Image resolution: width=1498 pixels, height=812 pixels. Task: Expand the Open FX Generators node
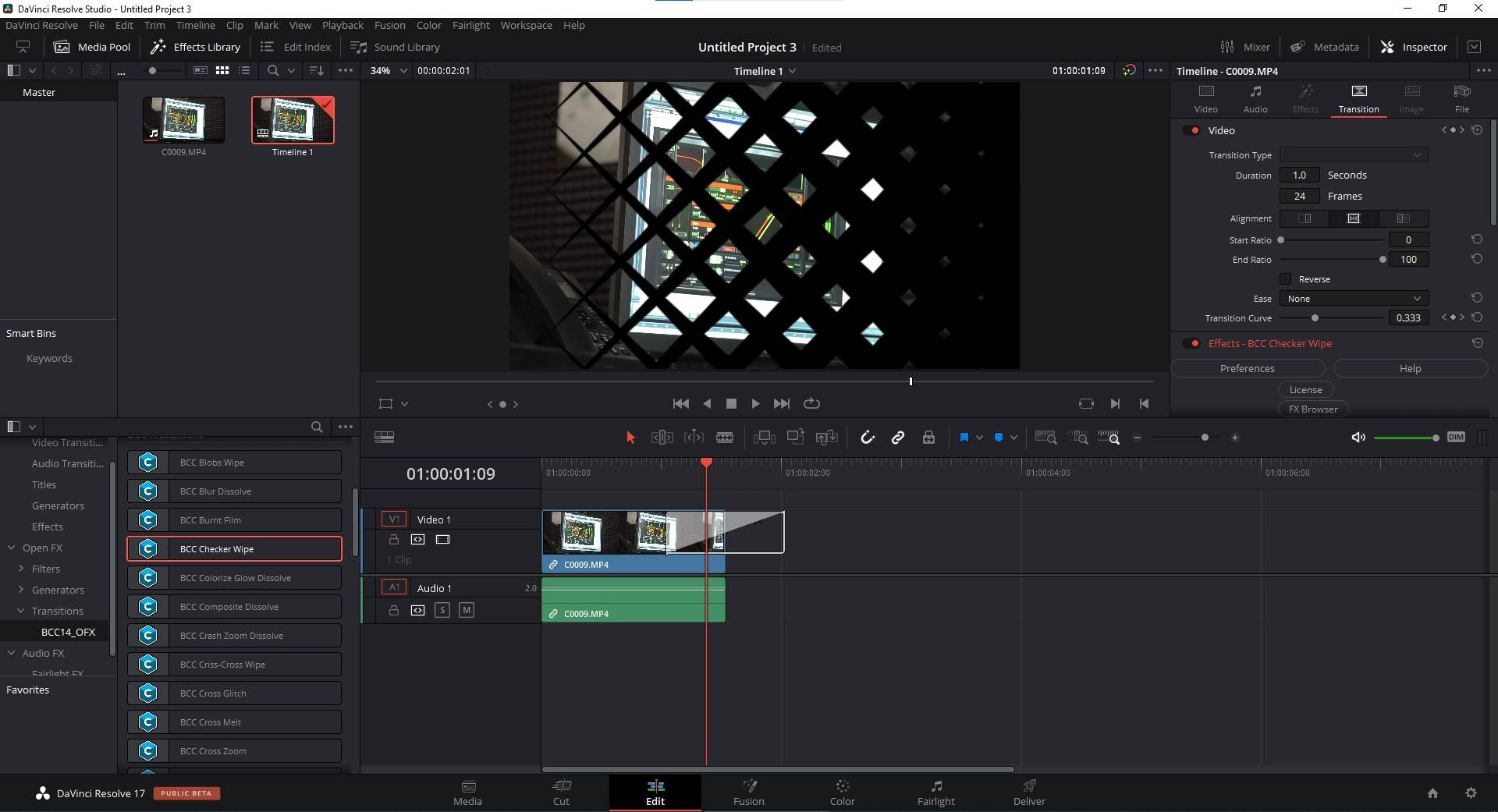(x=20, y=590)
